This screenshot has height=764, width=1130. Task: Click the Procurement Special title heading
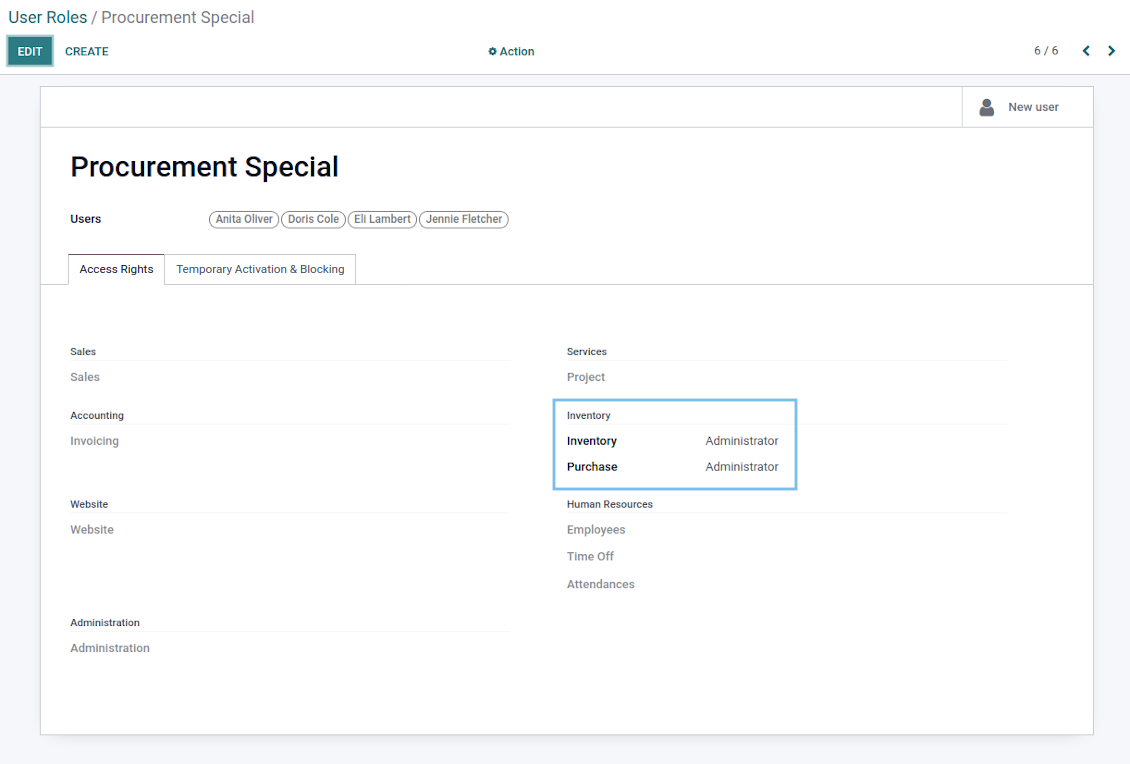pos(205,167)
